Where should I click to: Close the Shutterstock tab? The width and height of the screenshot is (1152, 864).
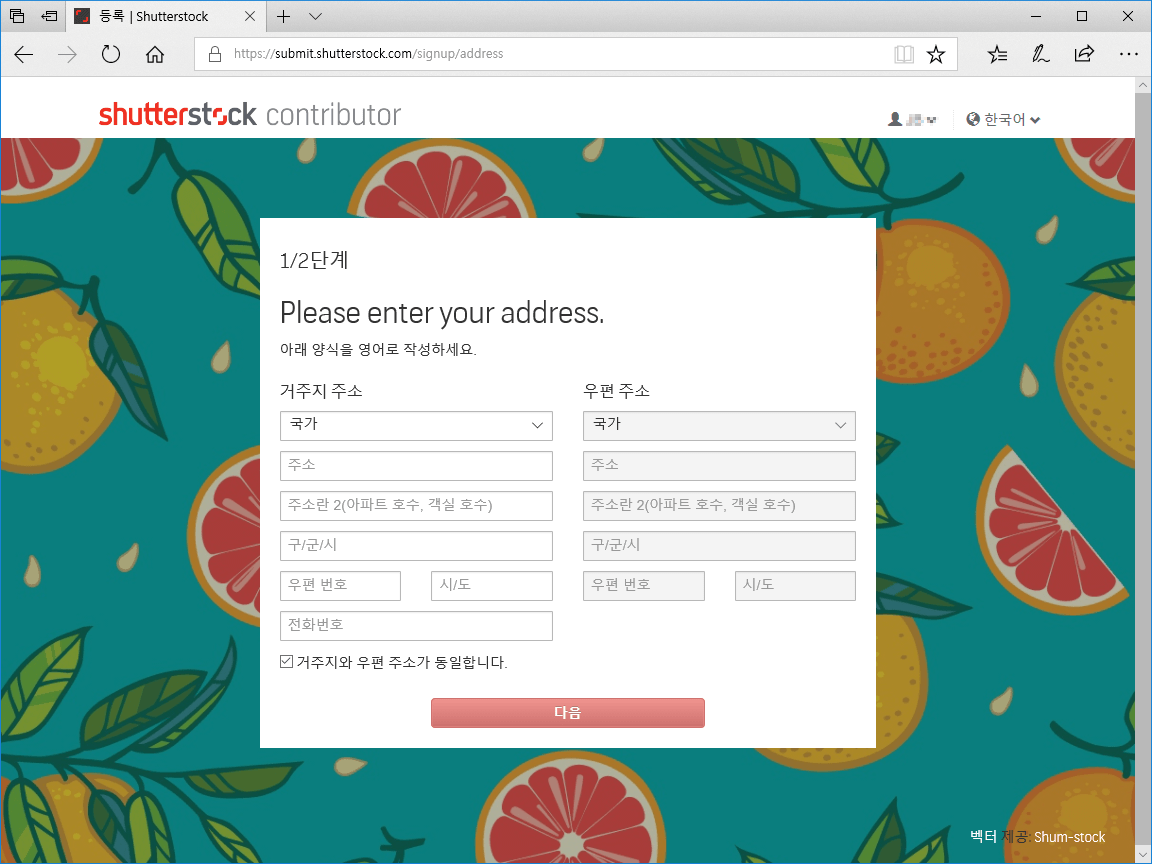tap(250, 16)
